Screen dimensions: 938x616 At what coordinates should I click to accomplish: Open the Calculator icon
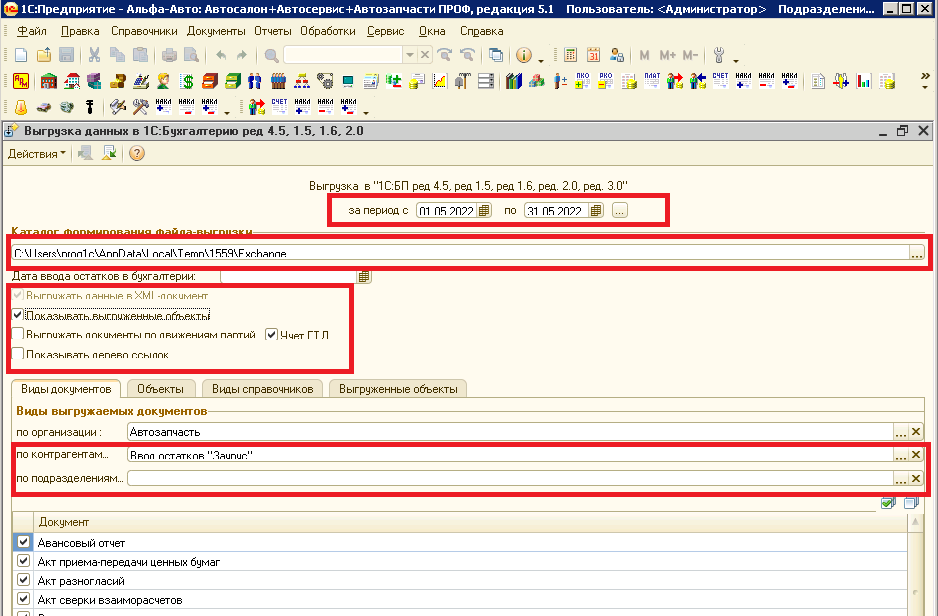570,56
